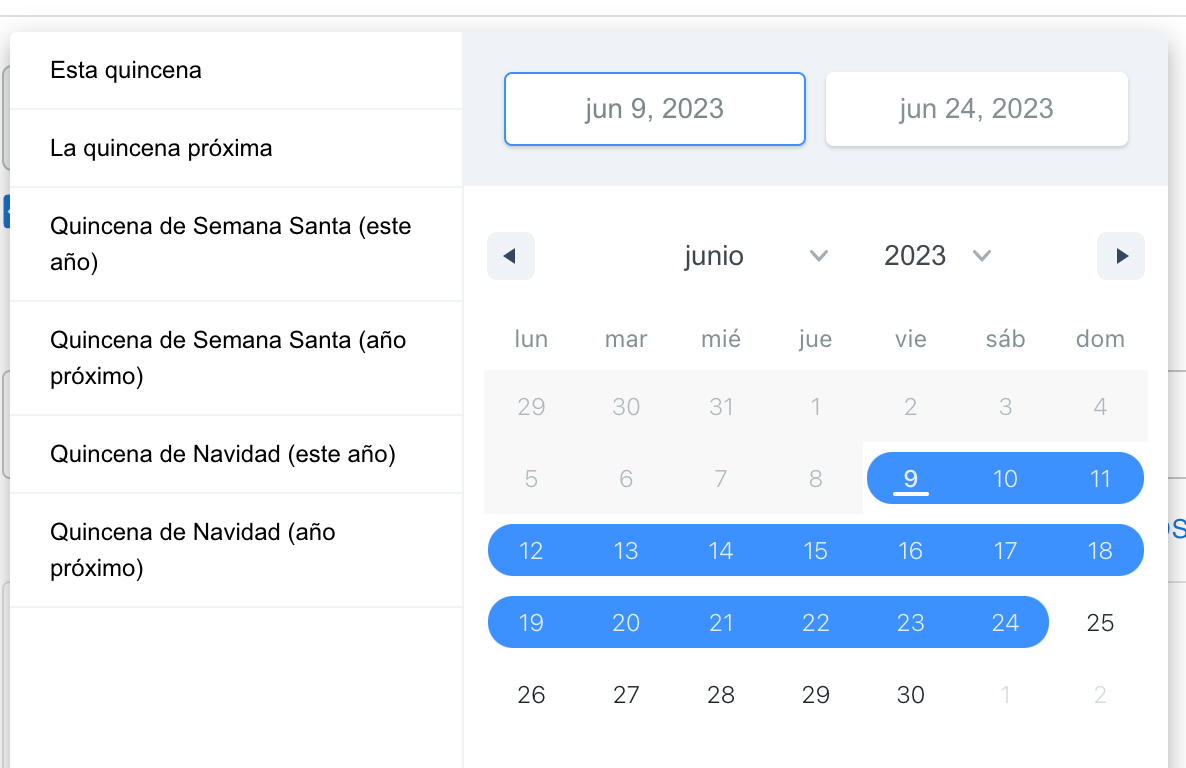The image size is (1186, 768).
Task: Click date 15 within the selected range
Action: tap(815, 550)
